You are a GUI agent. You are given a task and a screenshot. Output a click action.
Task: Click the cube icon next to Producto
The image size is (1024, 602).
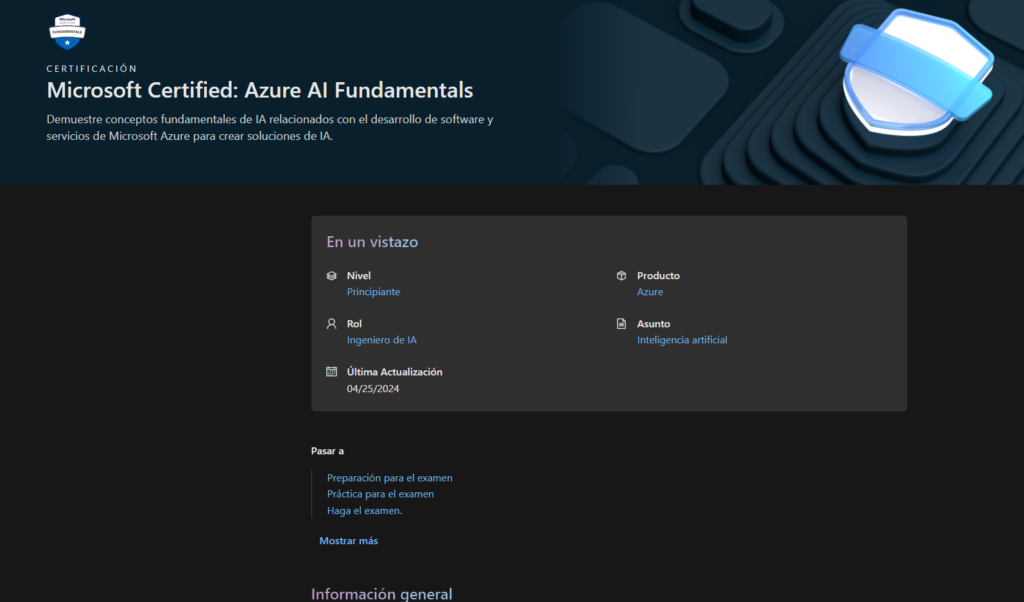[621, 276]
